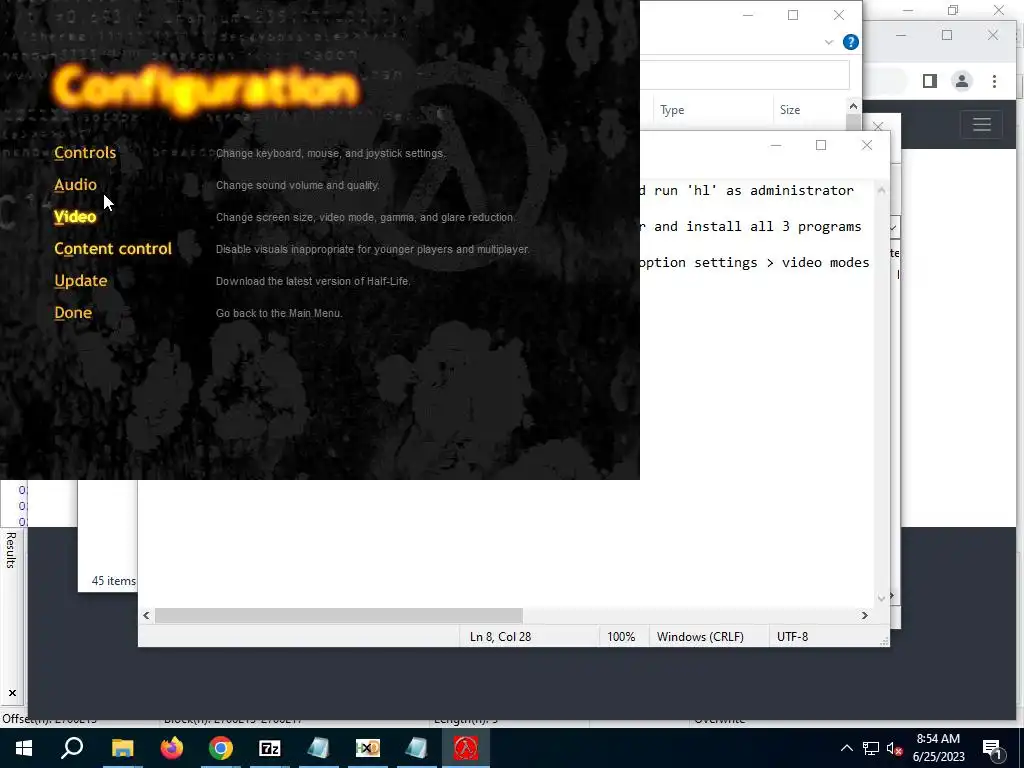Switch to Half-Life taskbar icon
The width and height of the screenshot is (1024, 768).
[466, 748]
